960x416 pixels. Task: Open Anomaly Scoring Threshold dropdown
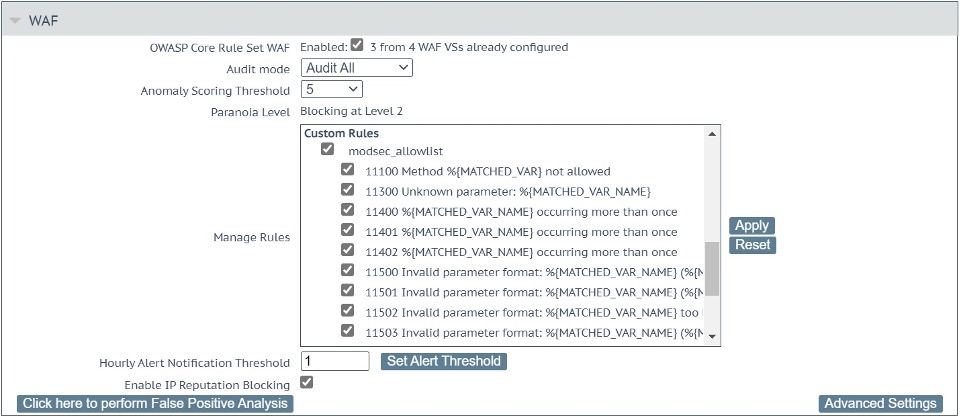(x=331, y=90)
